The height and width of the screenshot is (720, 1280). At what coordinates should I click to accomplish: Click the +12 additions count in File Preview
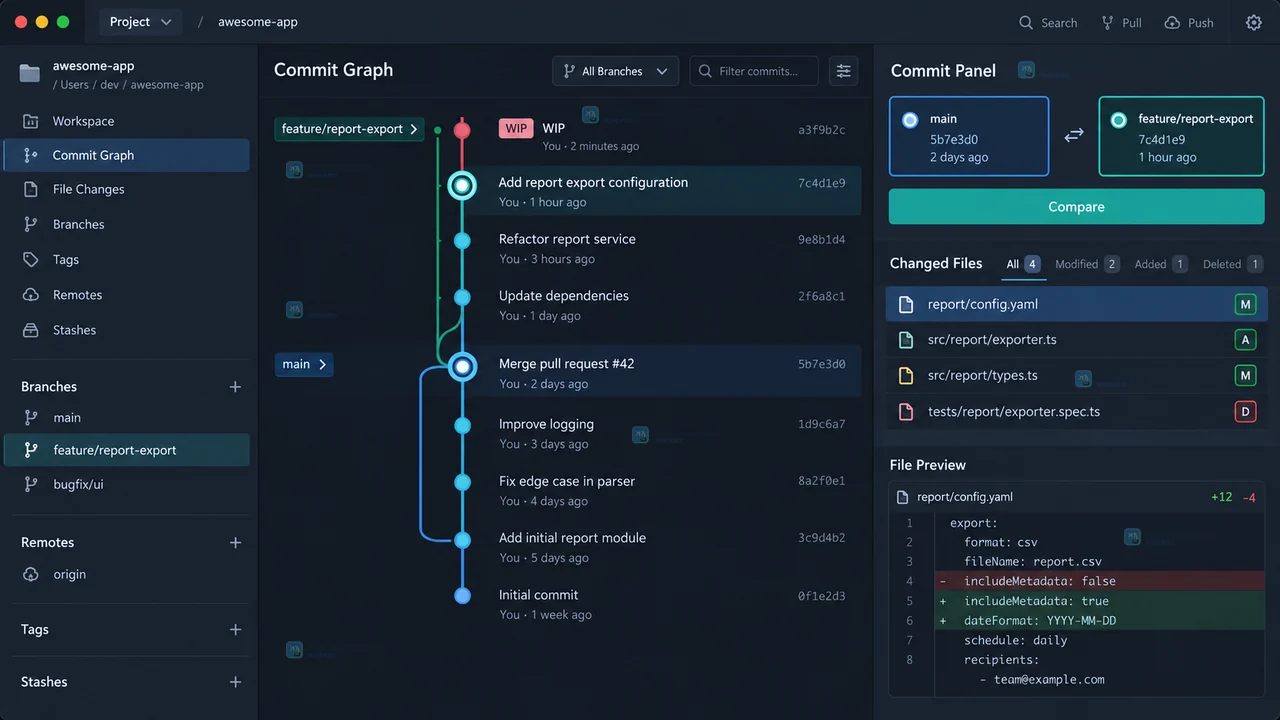pyautogui.click(x=1221, y=497)
